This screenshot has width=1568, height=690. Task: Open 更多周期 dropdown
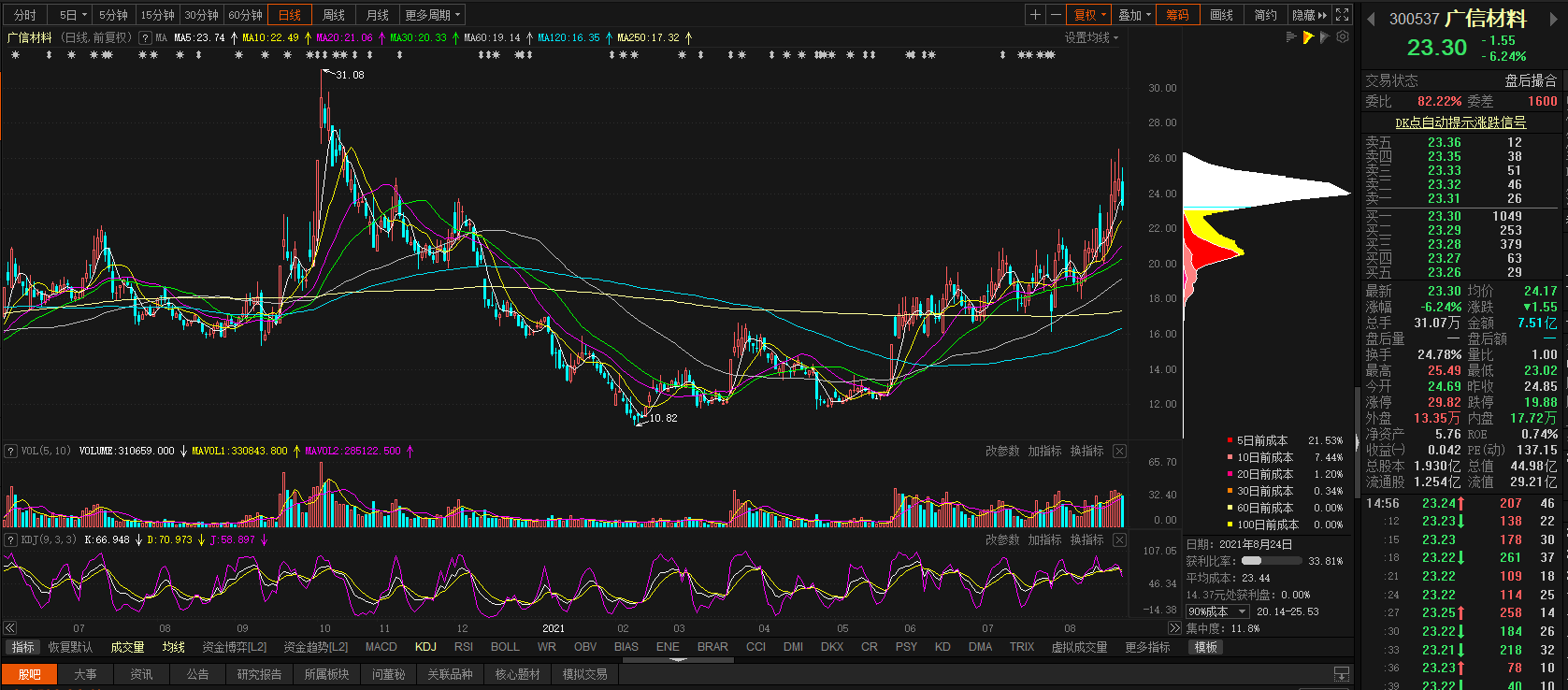tap(432, 15)
